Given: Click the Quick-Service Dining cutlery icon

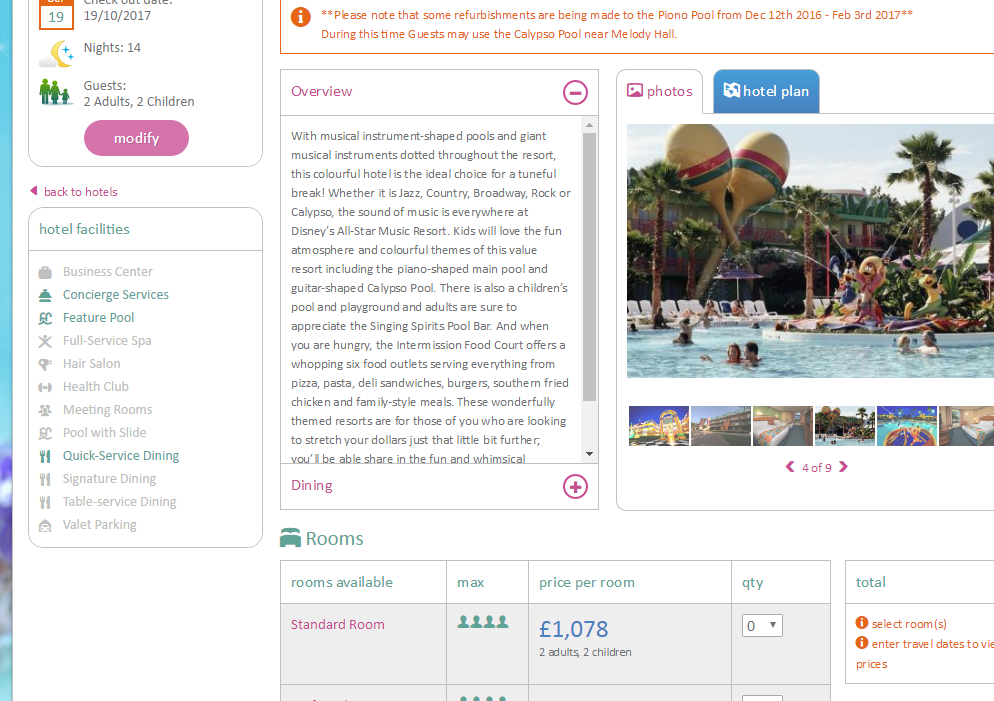Looking at the screenshot, I should click(45, 456).
